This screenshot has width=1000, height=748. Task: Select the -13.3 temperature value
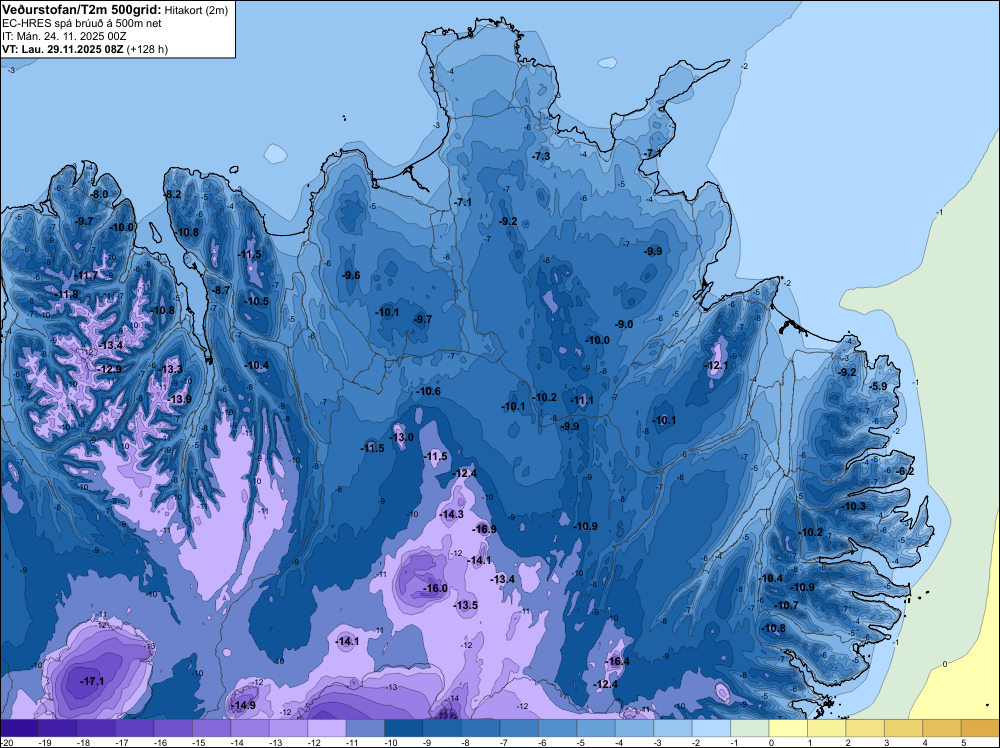click(170, 369)
